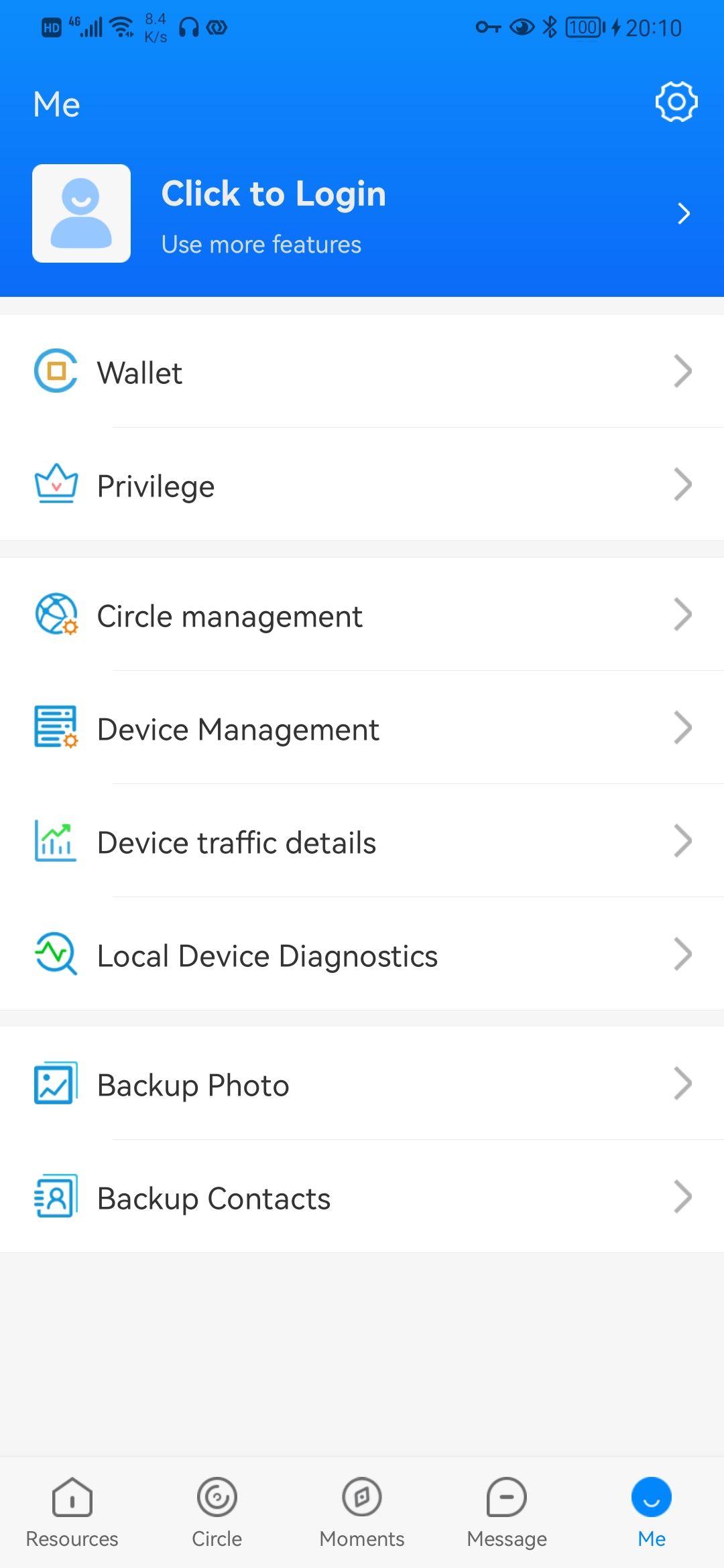Click the login chevron arrow
This screenshot has width=724, height=1568.
684,214
